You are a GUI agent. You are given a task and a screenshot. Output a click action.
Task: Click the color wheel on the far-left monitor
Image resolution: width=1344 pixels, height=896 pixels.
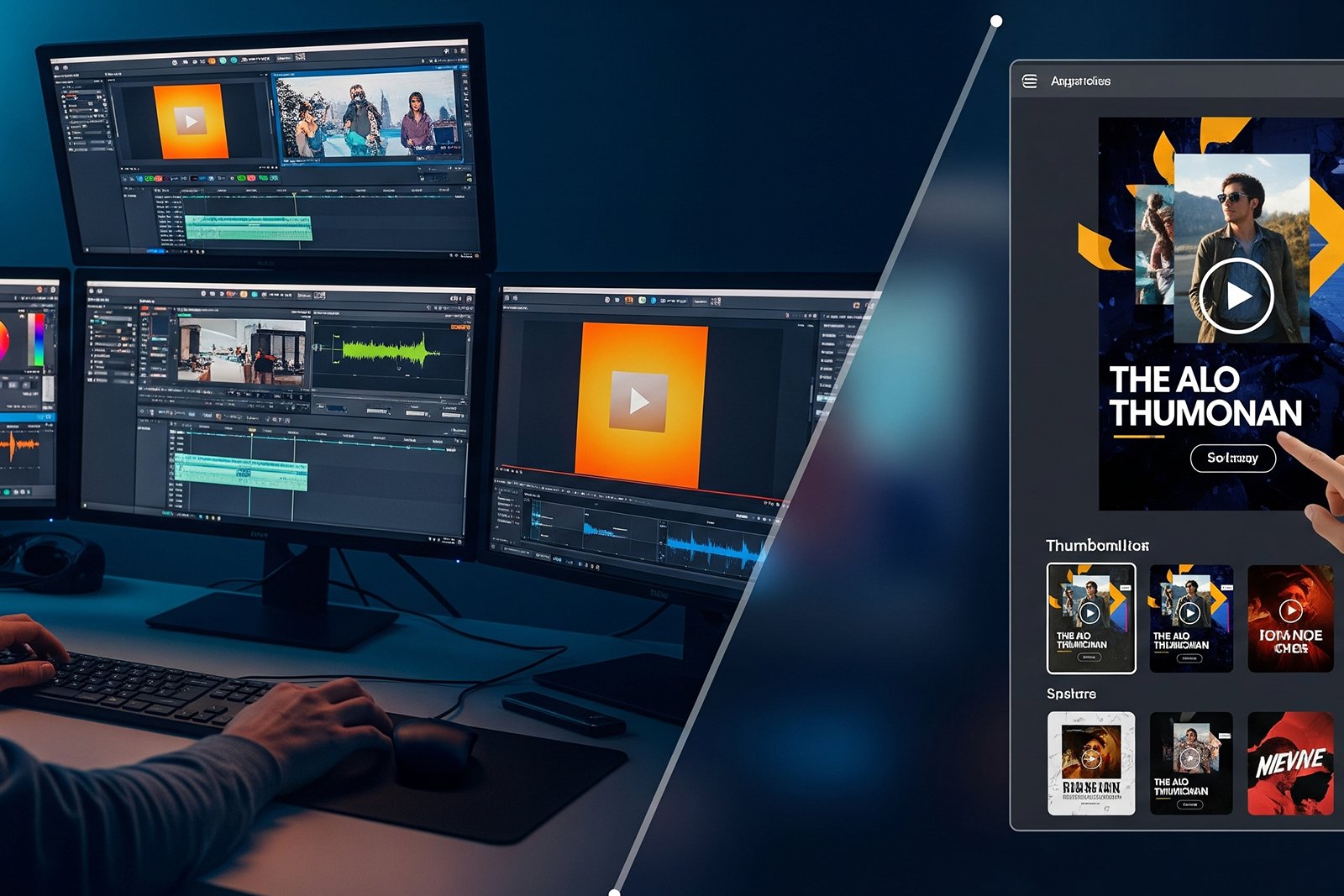point(3,340)
